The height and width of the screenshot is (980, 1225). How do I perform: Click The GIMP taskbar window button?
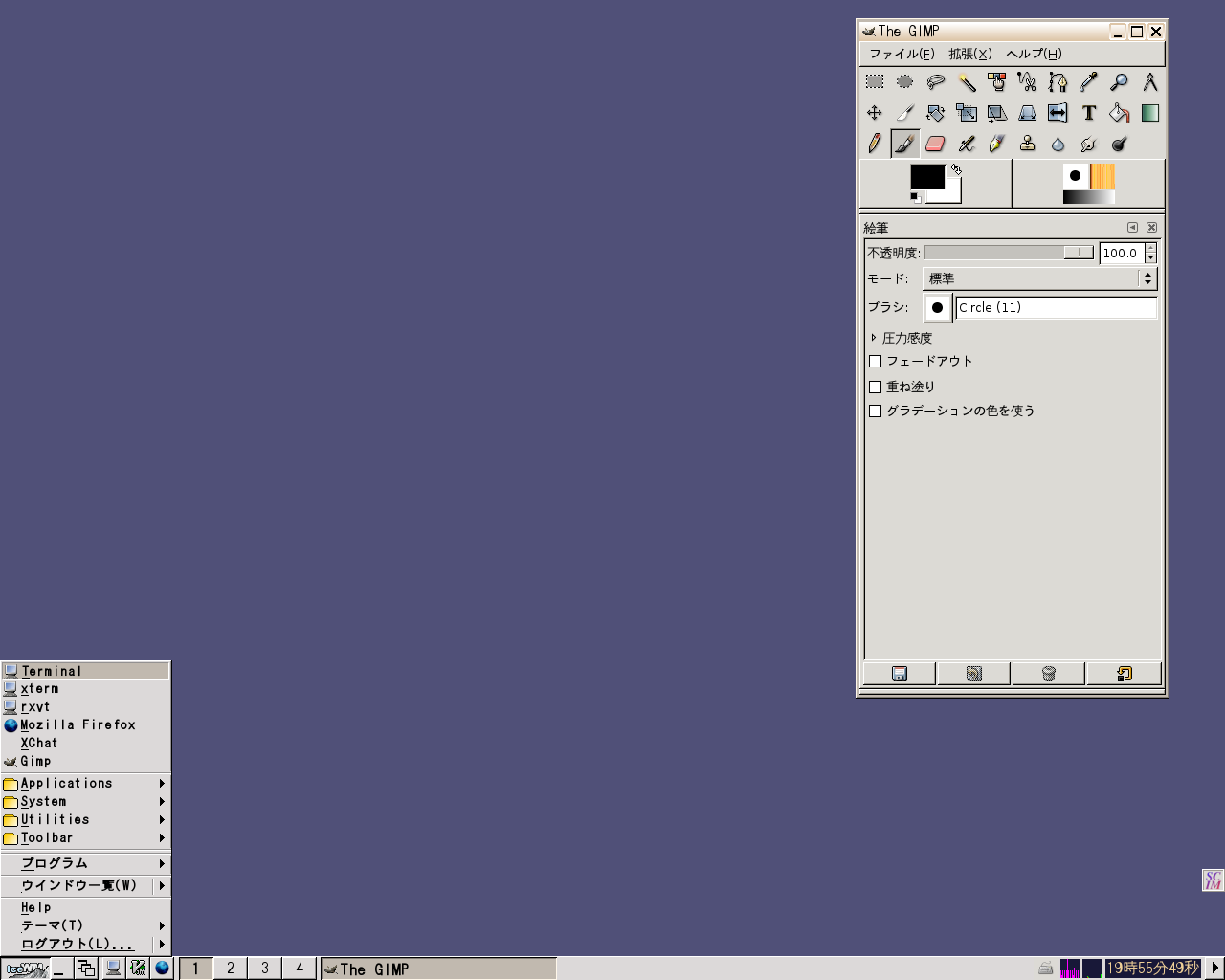coord(438,969)
